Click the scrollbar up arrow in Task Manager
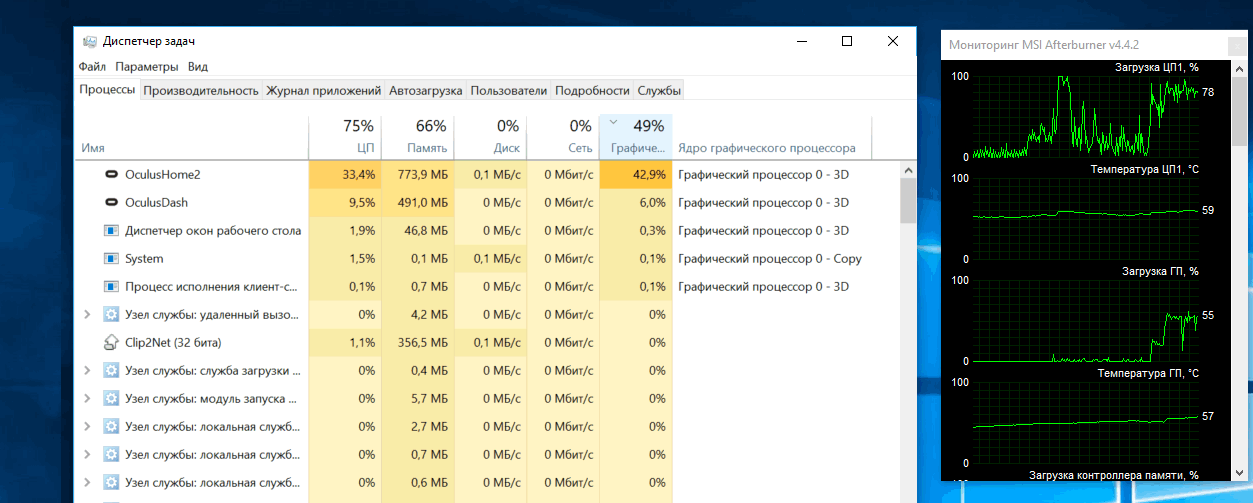 click(x=907, y=168)
